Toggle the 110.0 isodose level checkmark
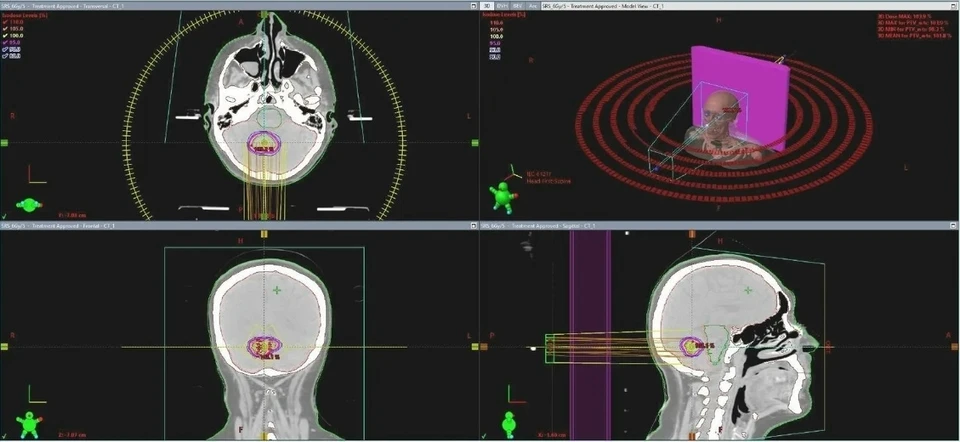The width and height of the screenshot is (960, 442). 7,22
